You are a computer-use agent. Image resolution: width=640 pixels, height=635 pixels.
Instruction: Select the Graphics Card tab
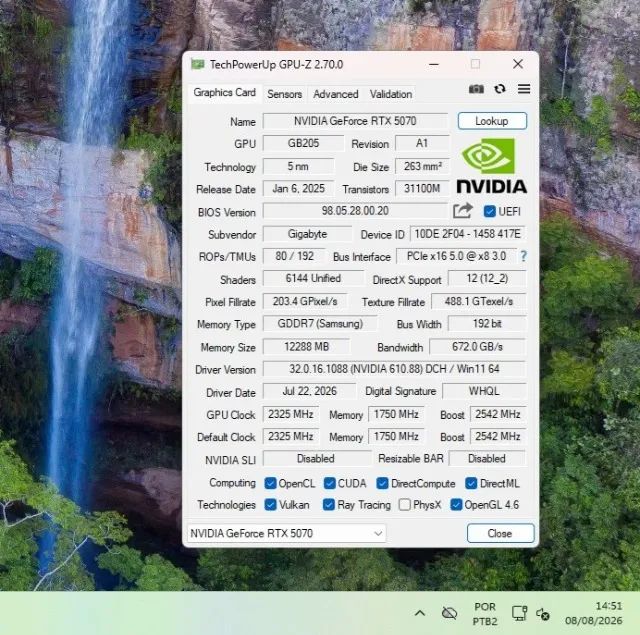click(x=224, y=93)
